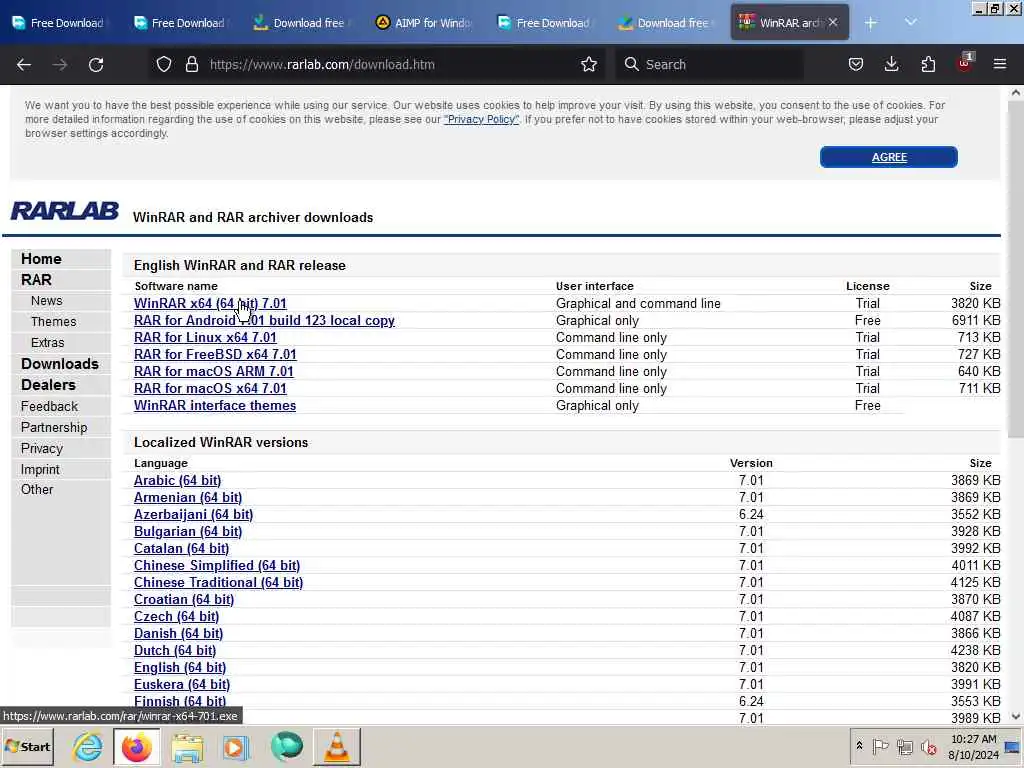Open Dealers in the sidebar
The width and height of the screenshot is (1024, 768).
[48, 385]
